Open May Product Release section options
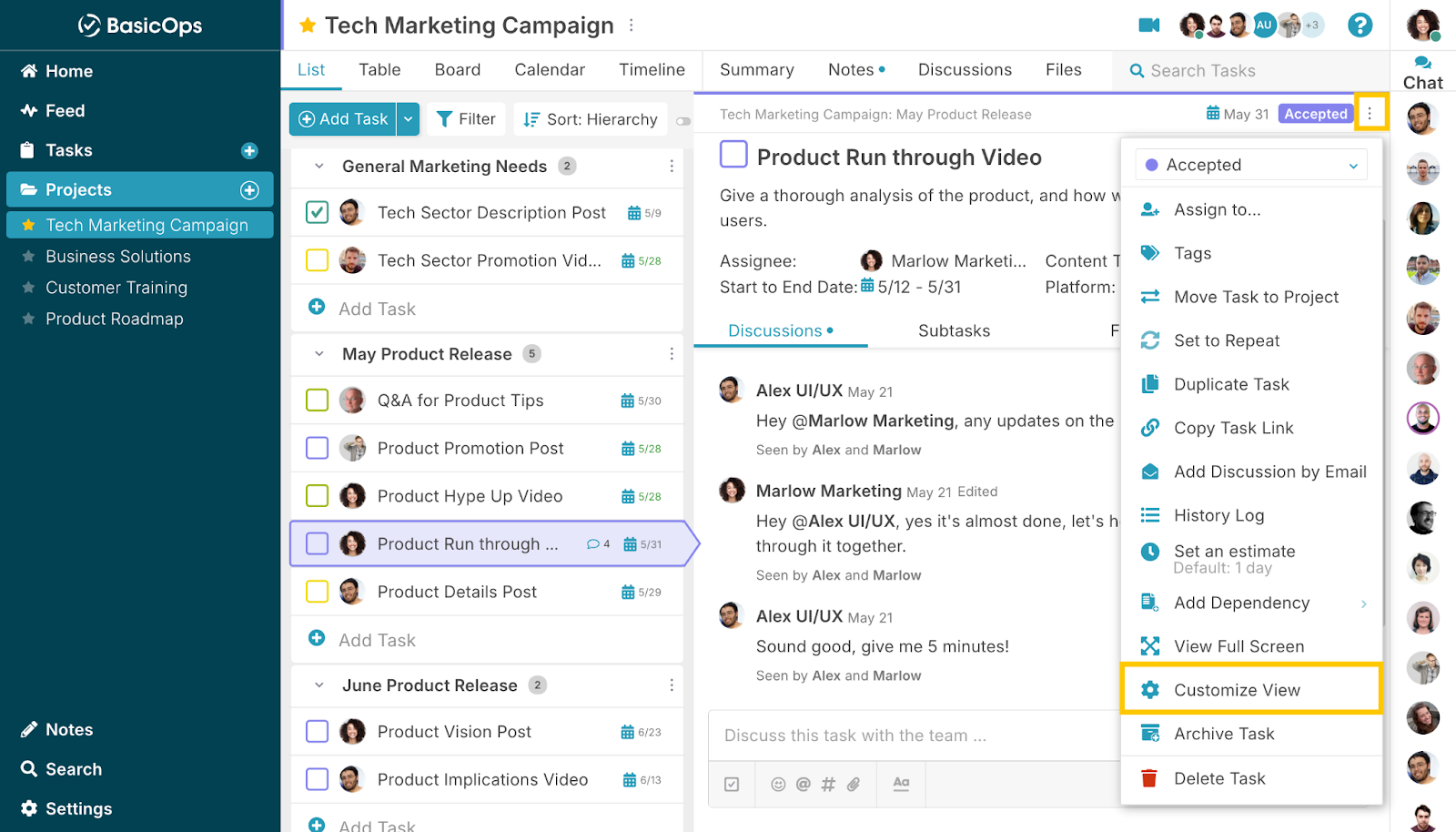 pos(672,353)
